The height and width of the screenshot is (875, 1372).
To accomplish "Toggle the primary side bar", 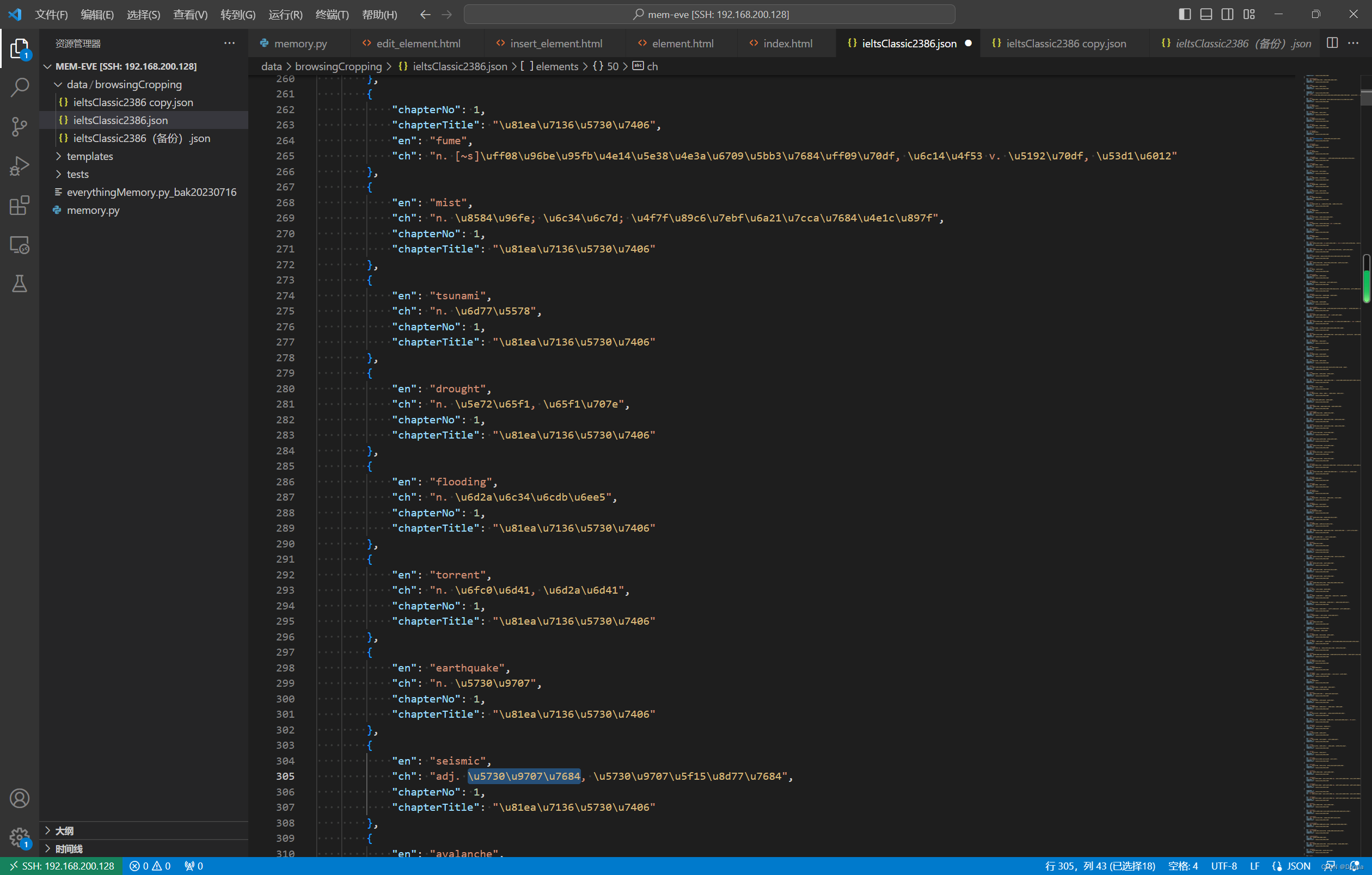I will (x=1185, y=14).
